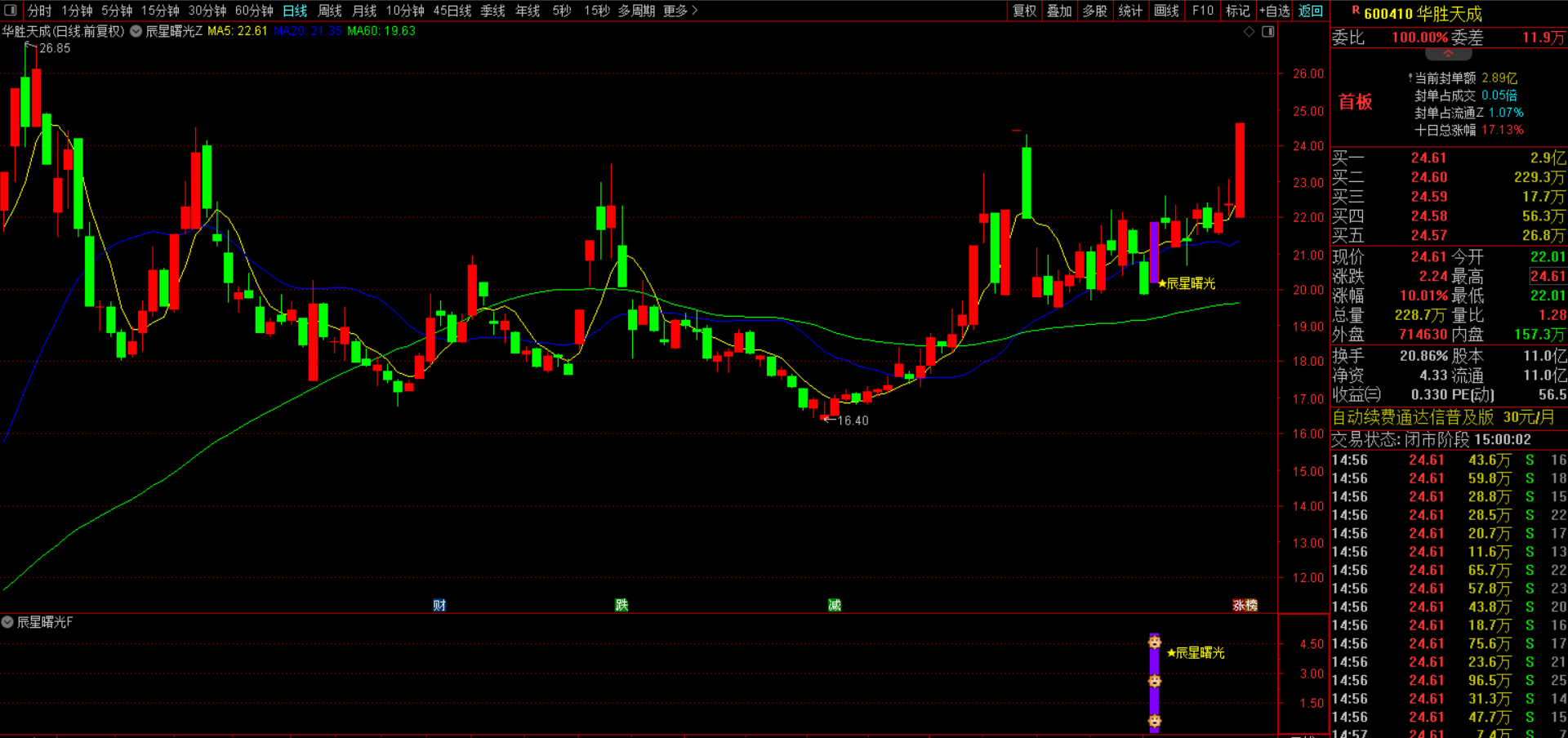Select the 15分钟 period tab
This screenshot has width=1568, height=738.
[x=160, y=11]
